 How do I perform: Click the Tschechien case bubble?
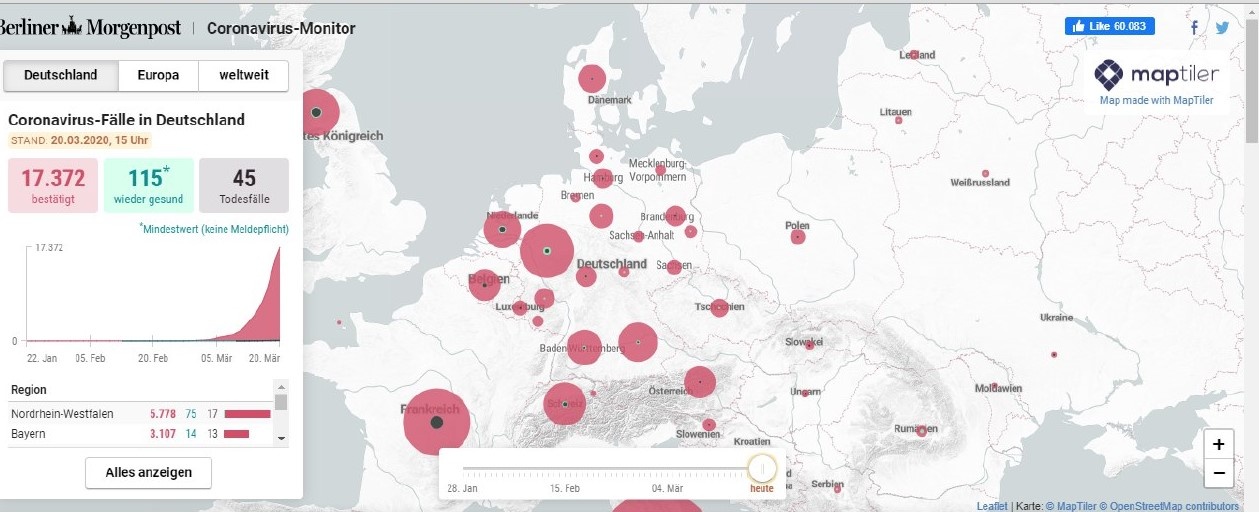tap(719, 308)
